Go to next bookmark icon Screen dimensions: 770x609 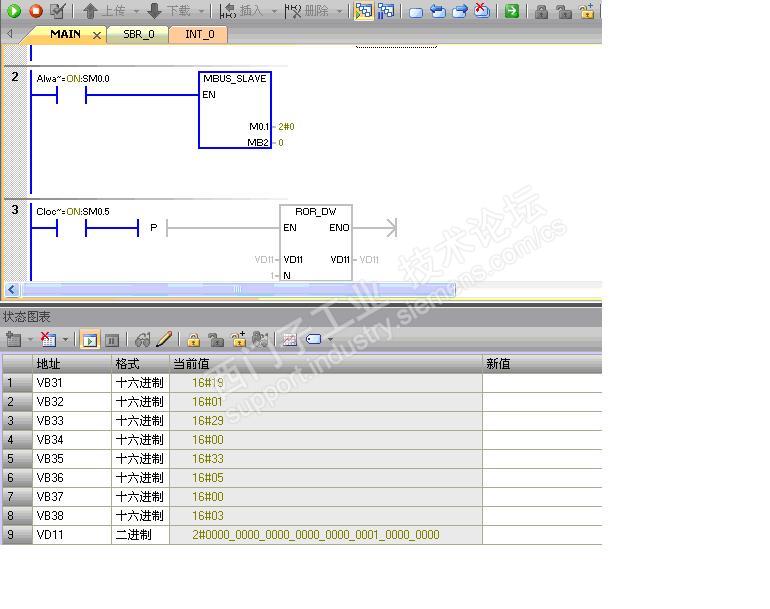point(460,11)
